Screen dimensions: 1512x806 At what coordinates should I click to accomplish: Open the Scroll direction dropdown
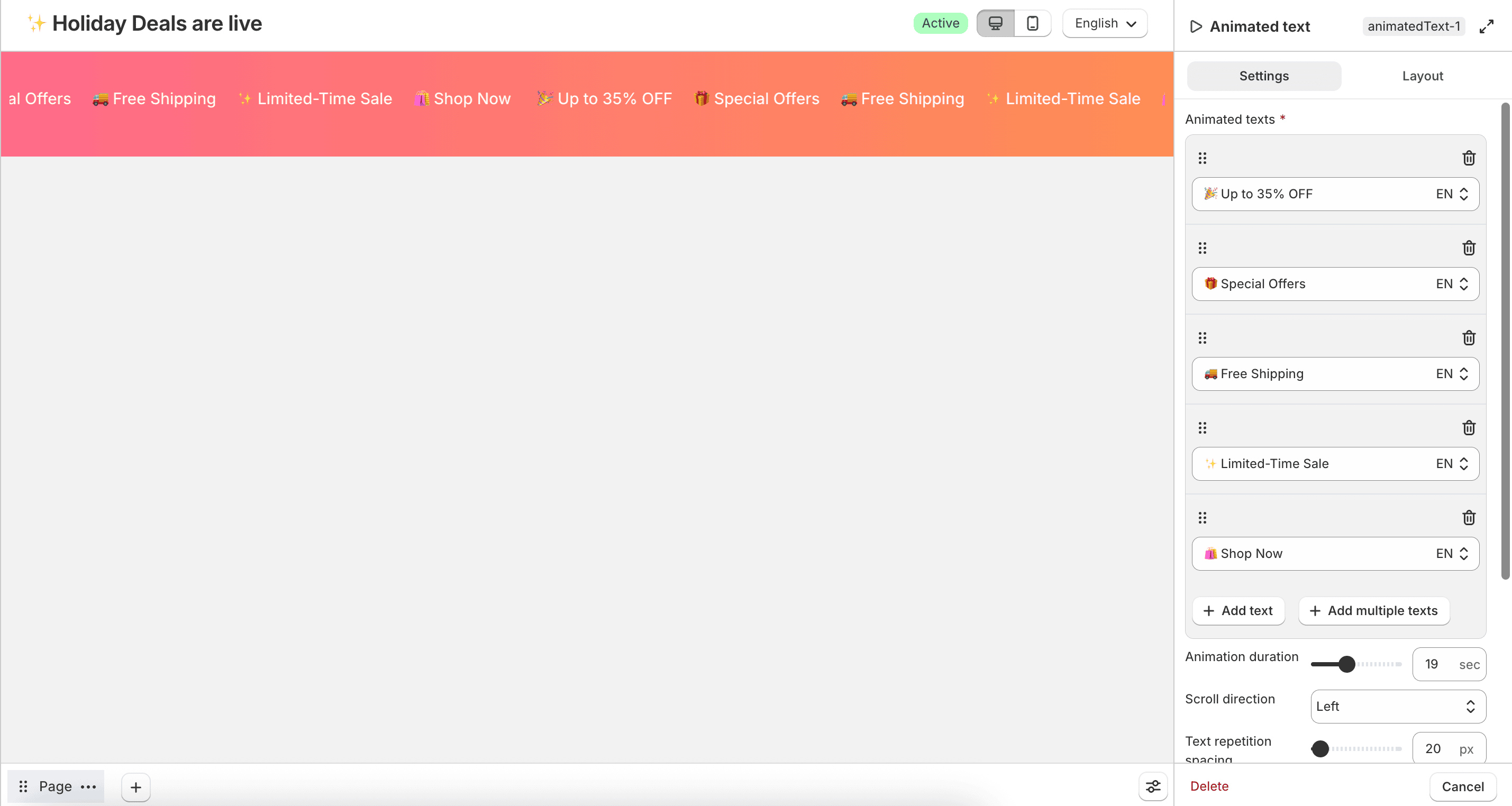[1398, 706]
